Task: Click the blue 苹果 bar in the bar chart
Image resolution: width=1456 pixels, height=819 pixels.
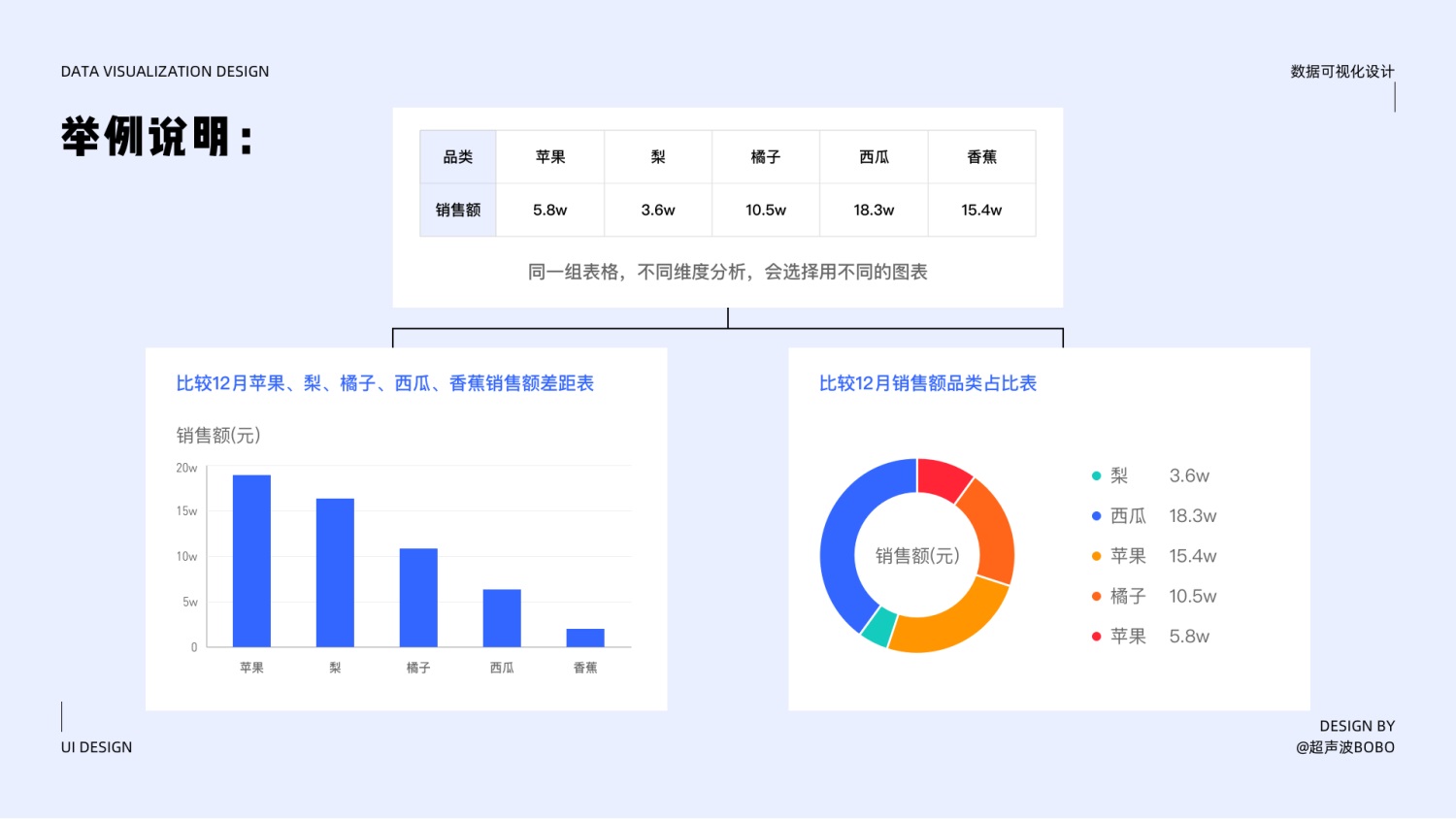Action: pyautogui.click(x=251, y=561)
